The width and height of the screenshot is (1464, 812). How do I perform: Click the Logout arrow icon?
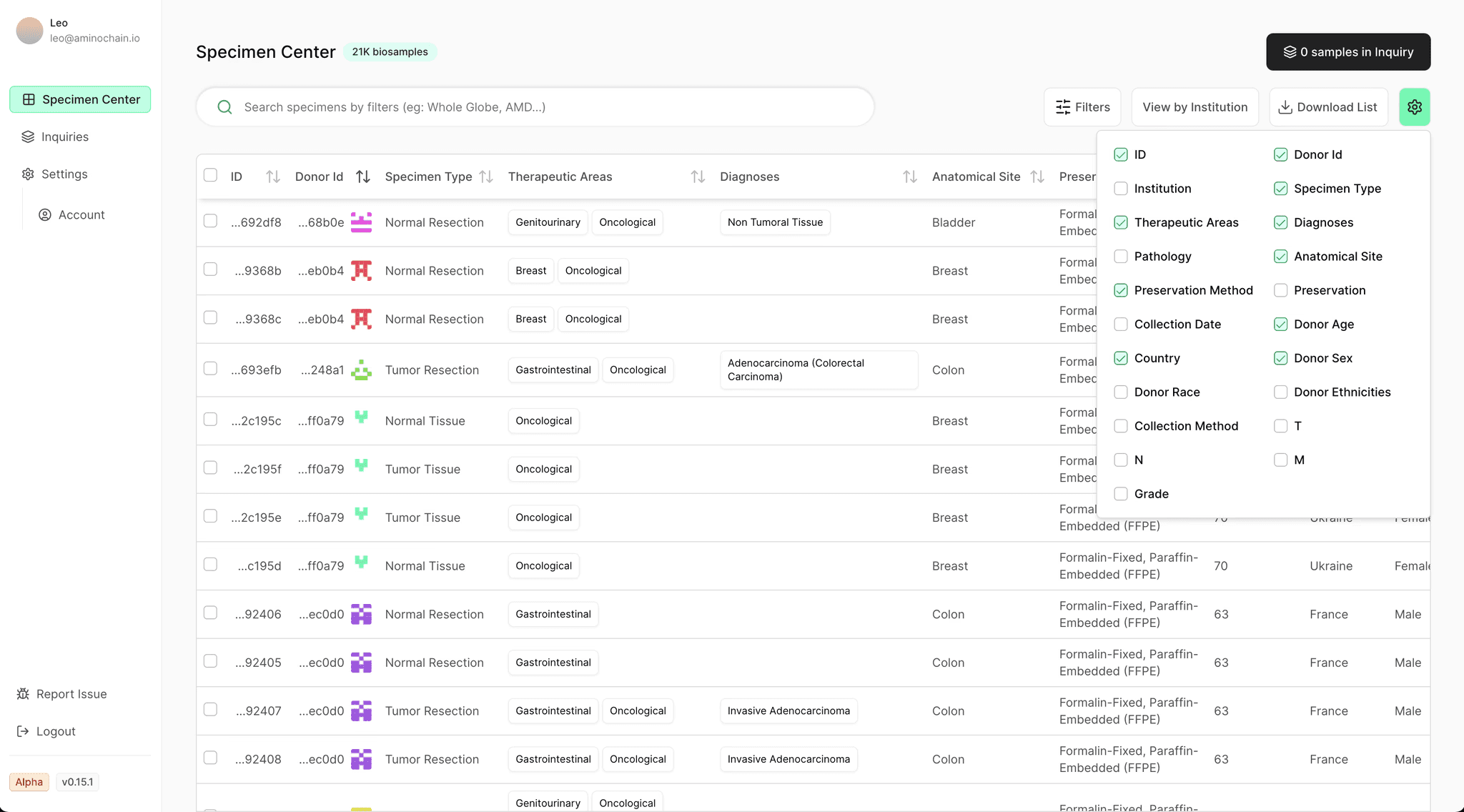point(23,731)
